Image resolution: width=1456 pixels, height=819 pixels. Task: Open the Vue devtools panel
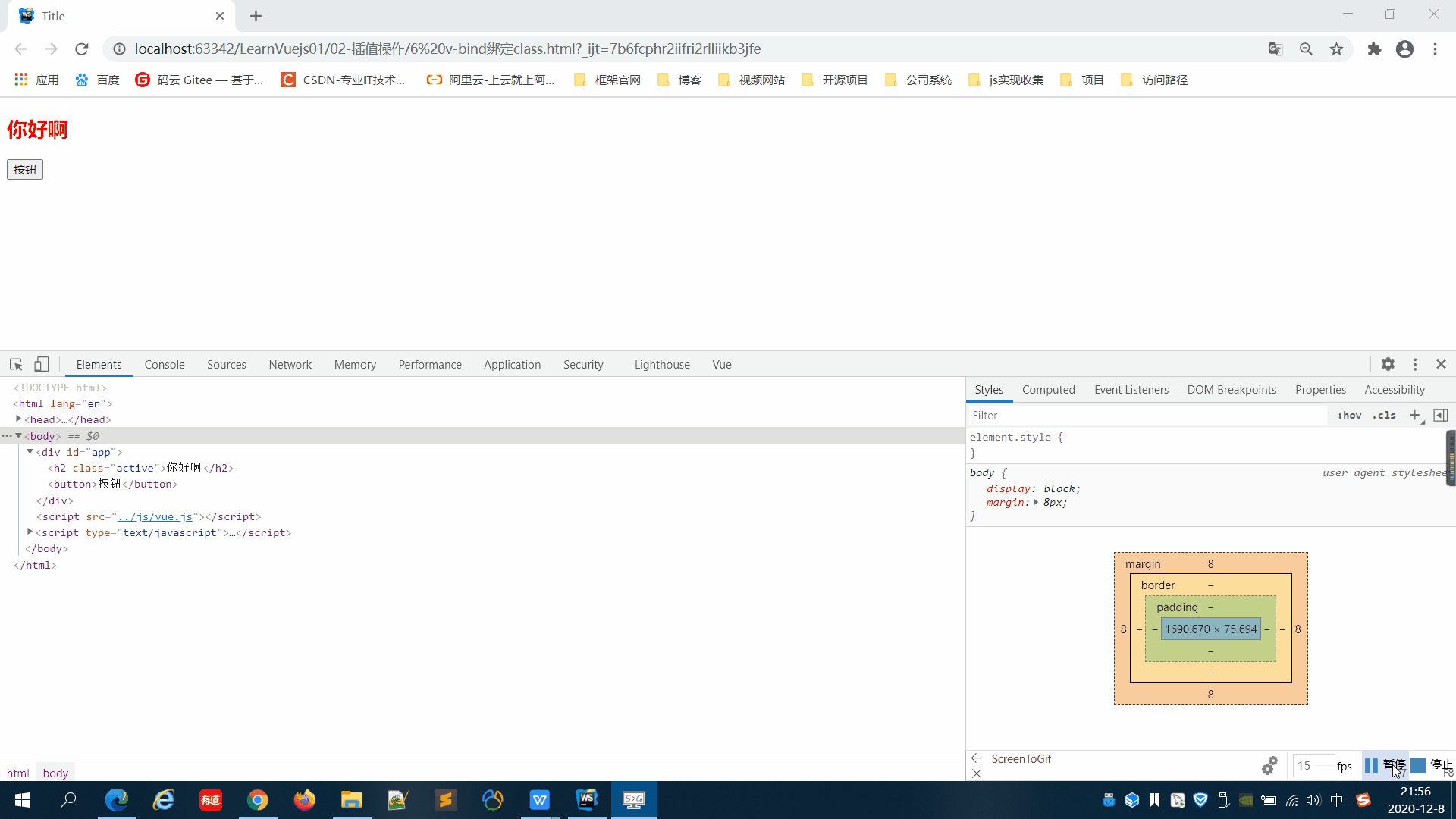tap(721, 364)
